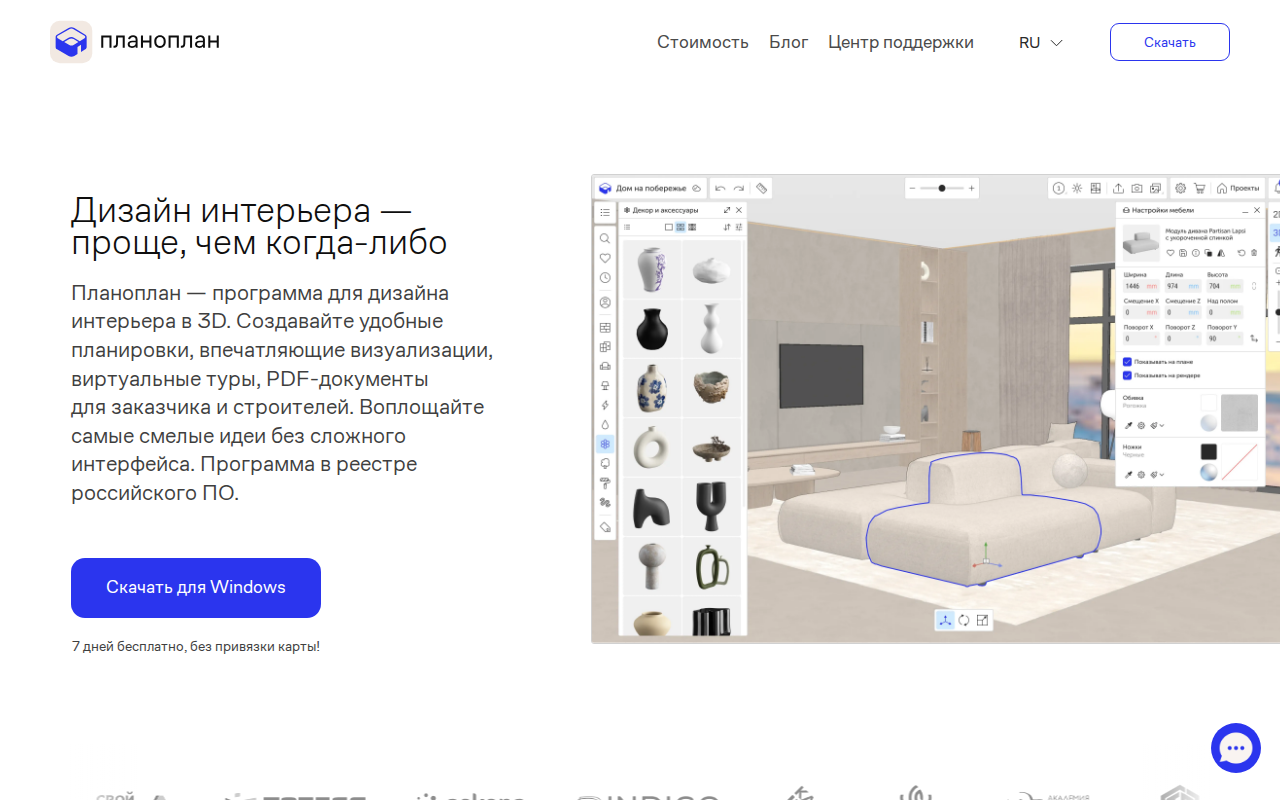This screenshot has height=800, width=1280.
Task: Click the Дом на побережье project title
Action: pos(650,188)
